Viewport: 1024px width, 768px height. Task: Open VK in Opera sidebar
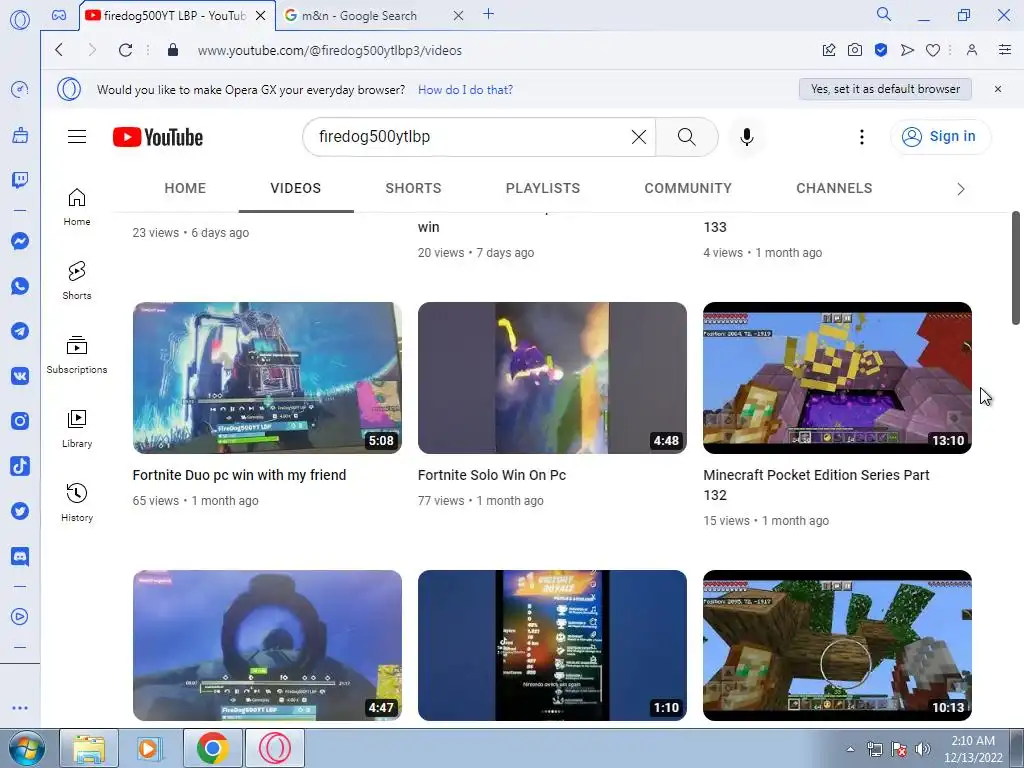20,376
